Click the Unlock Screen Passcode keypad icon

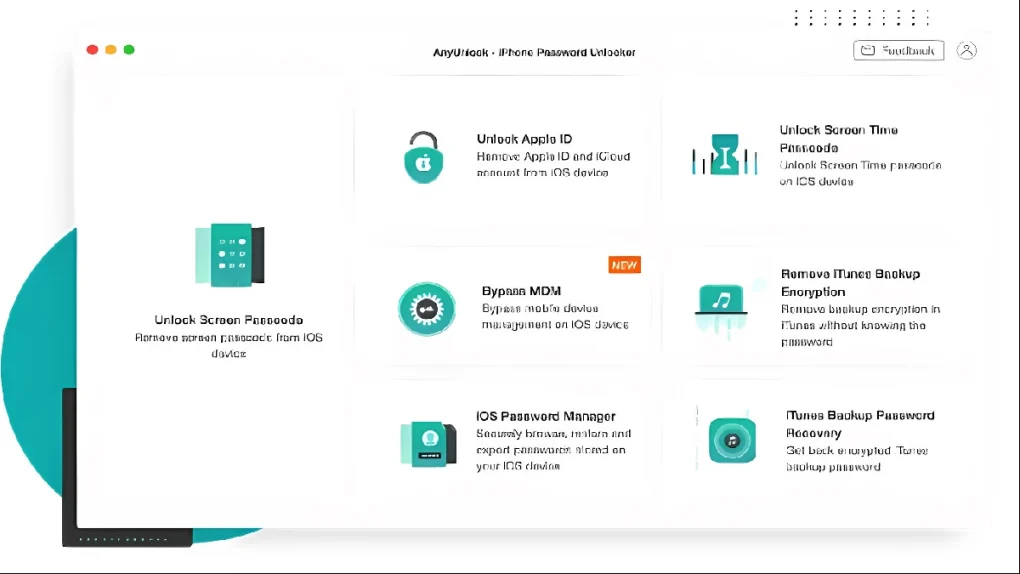point(230,255)
